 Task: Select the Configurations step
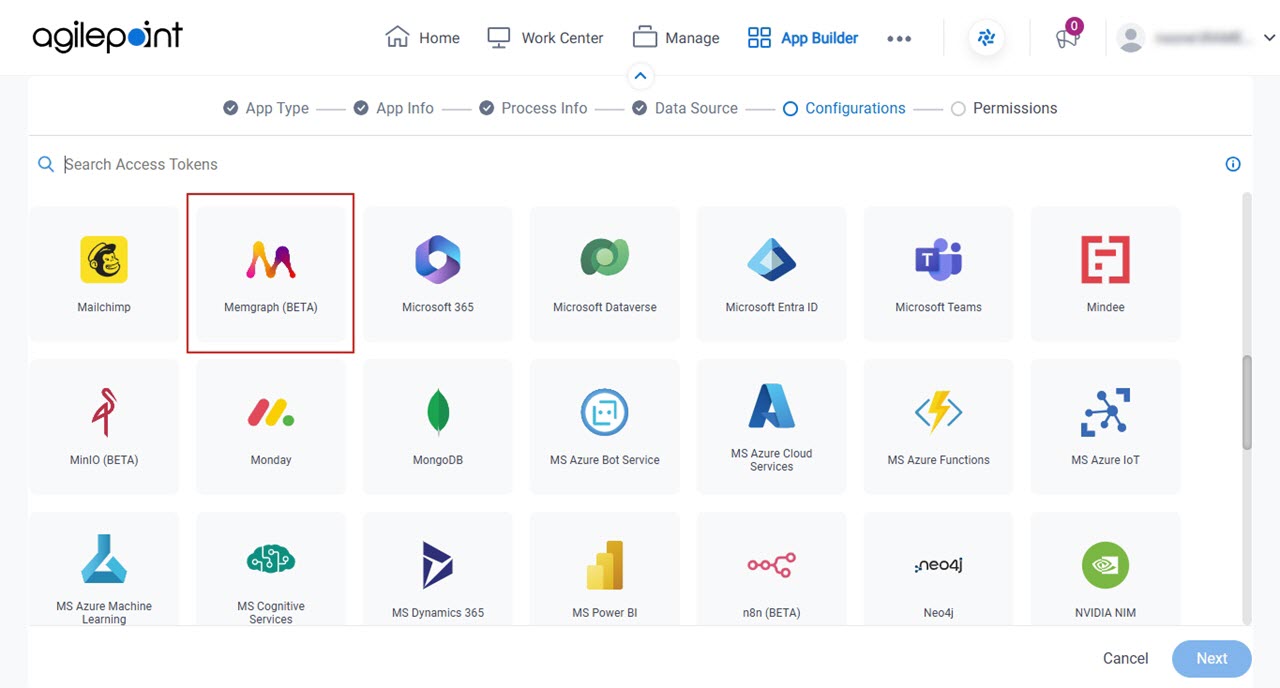tap(844, 108)
